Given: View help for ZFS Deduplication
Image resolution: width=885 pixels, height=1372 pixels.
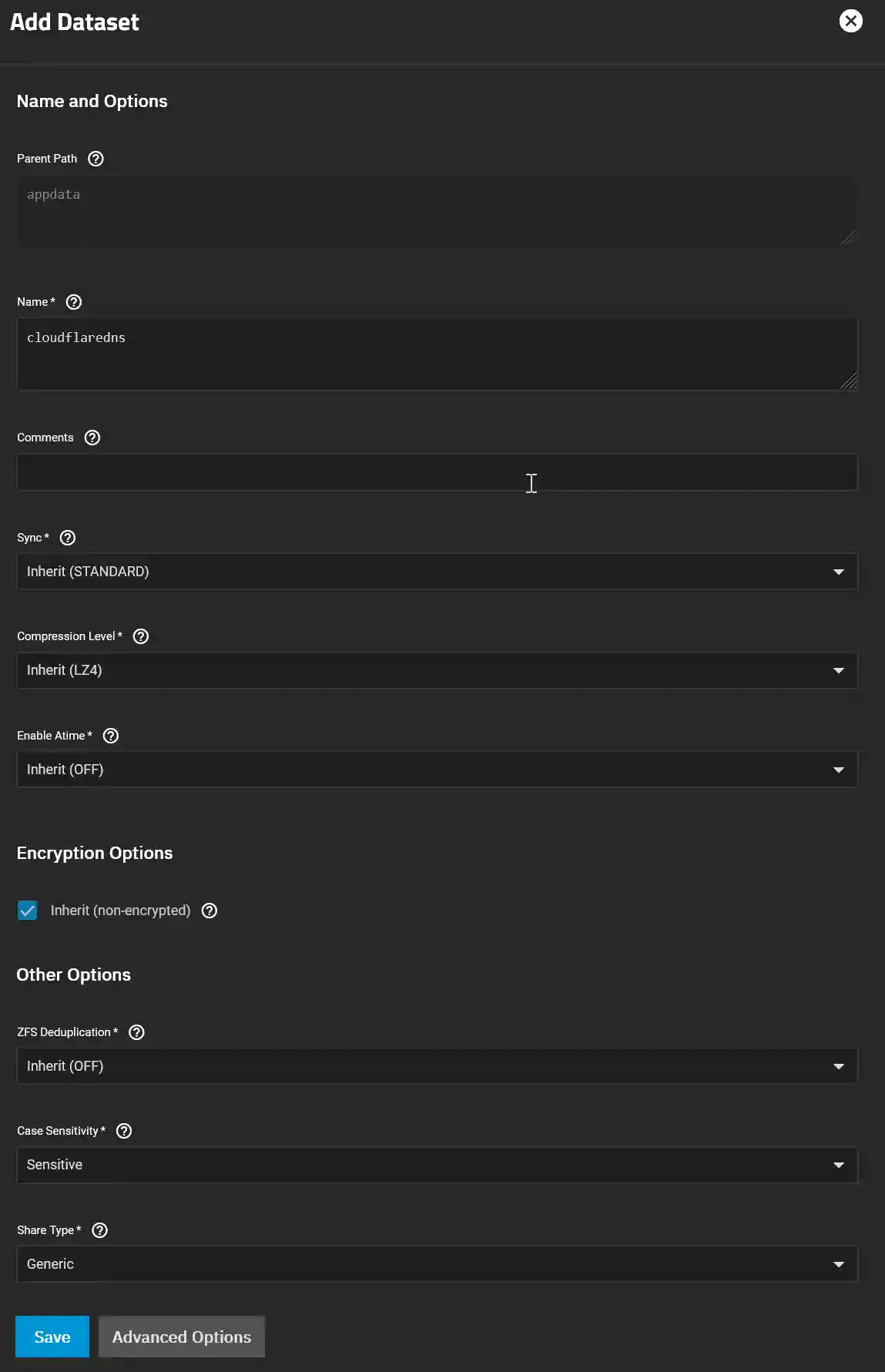Looking at the screenshot, I should tap(136, 1032).
